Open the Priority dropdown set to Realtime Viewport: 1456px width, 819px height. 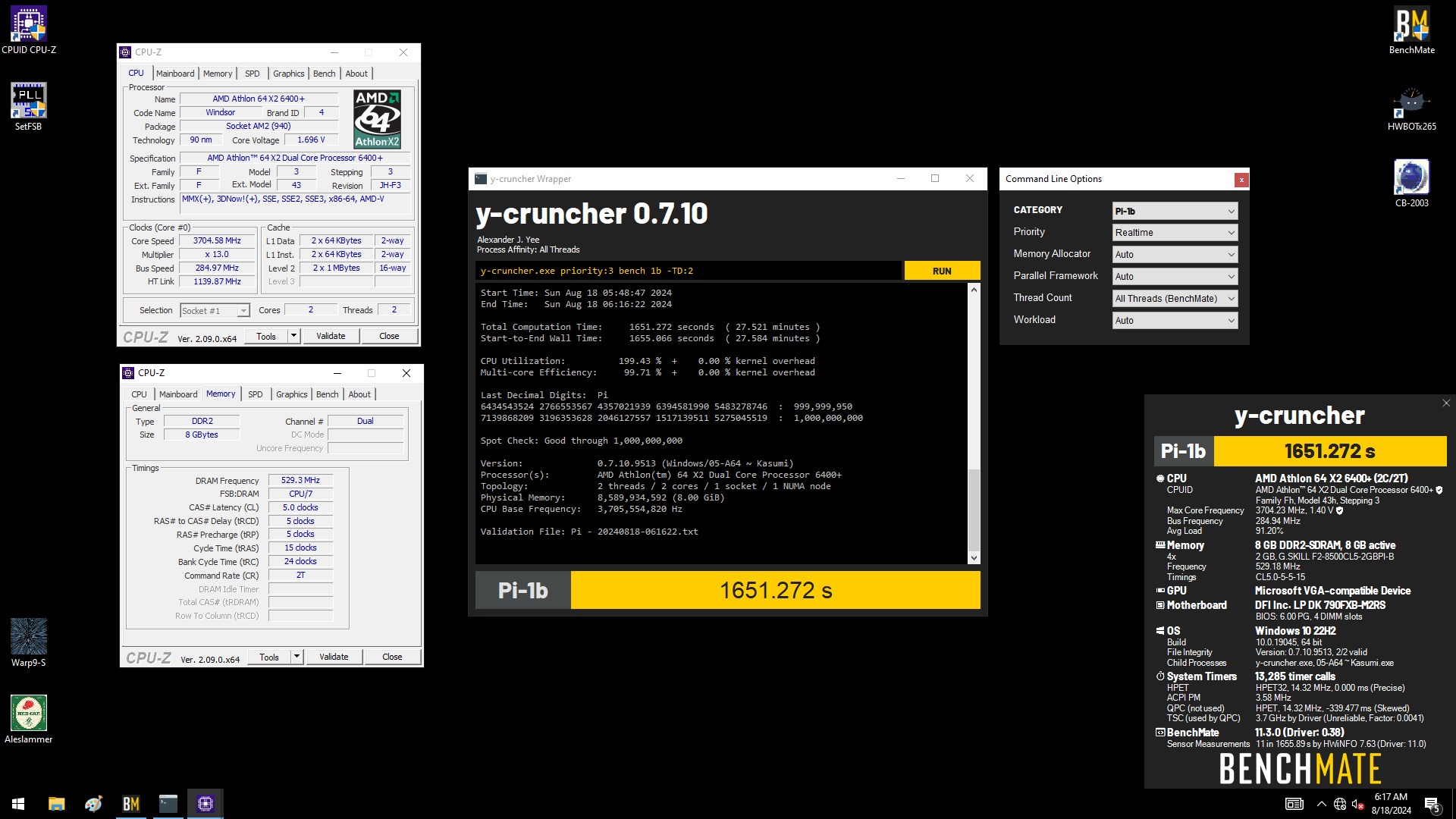[1175, 233]
